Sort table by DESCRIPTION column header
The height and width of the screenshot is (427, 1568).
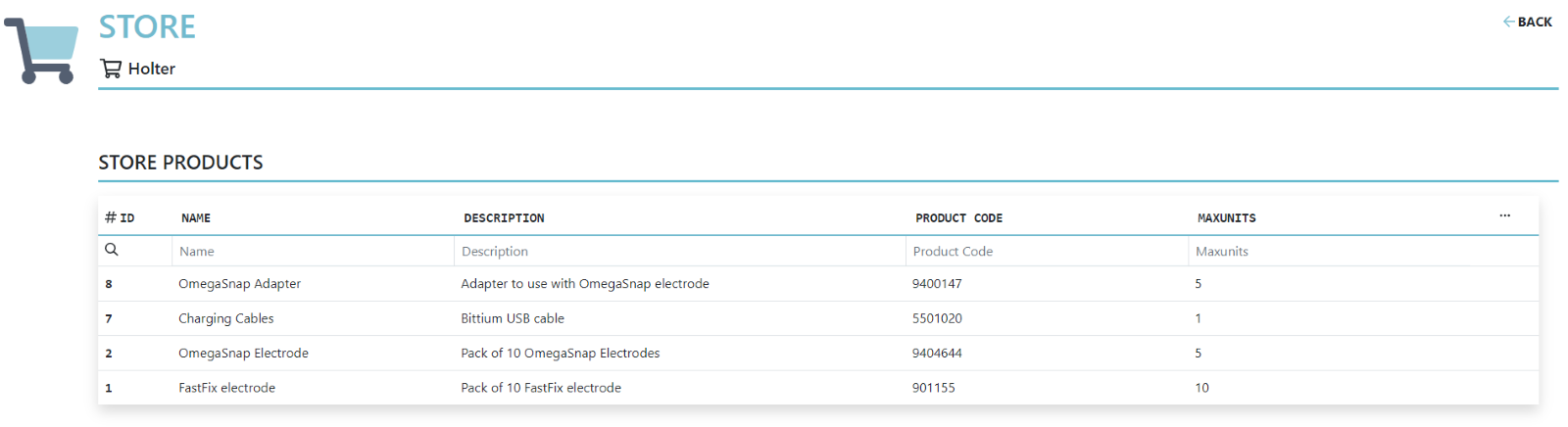point(504,218)
